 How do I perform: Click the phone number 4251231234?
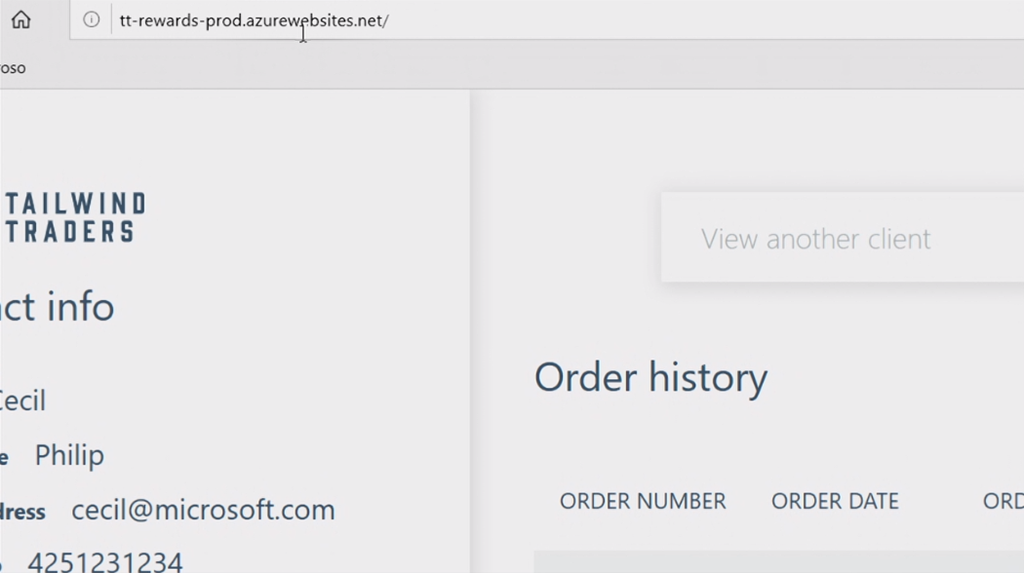(x=105, y=562)
